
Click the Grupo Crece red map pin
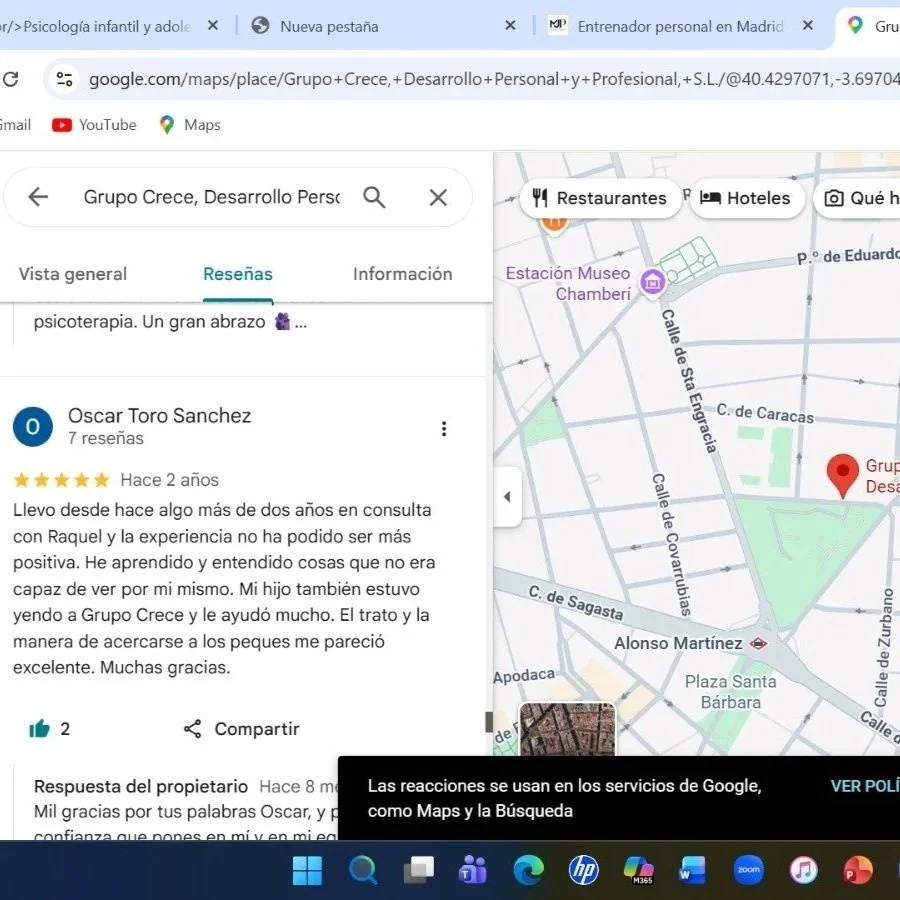(843, 476)
